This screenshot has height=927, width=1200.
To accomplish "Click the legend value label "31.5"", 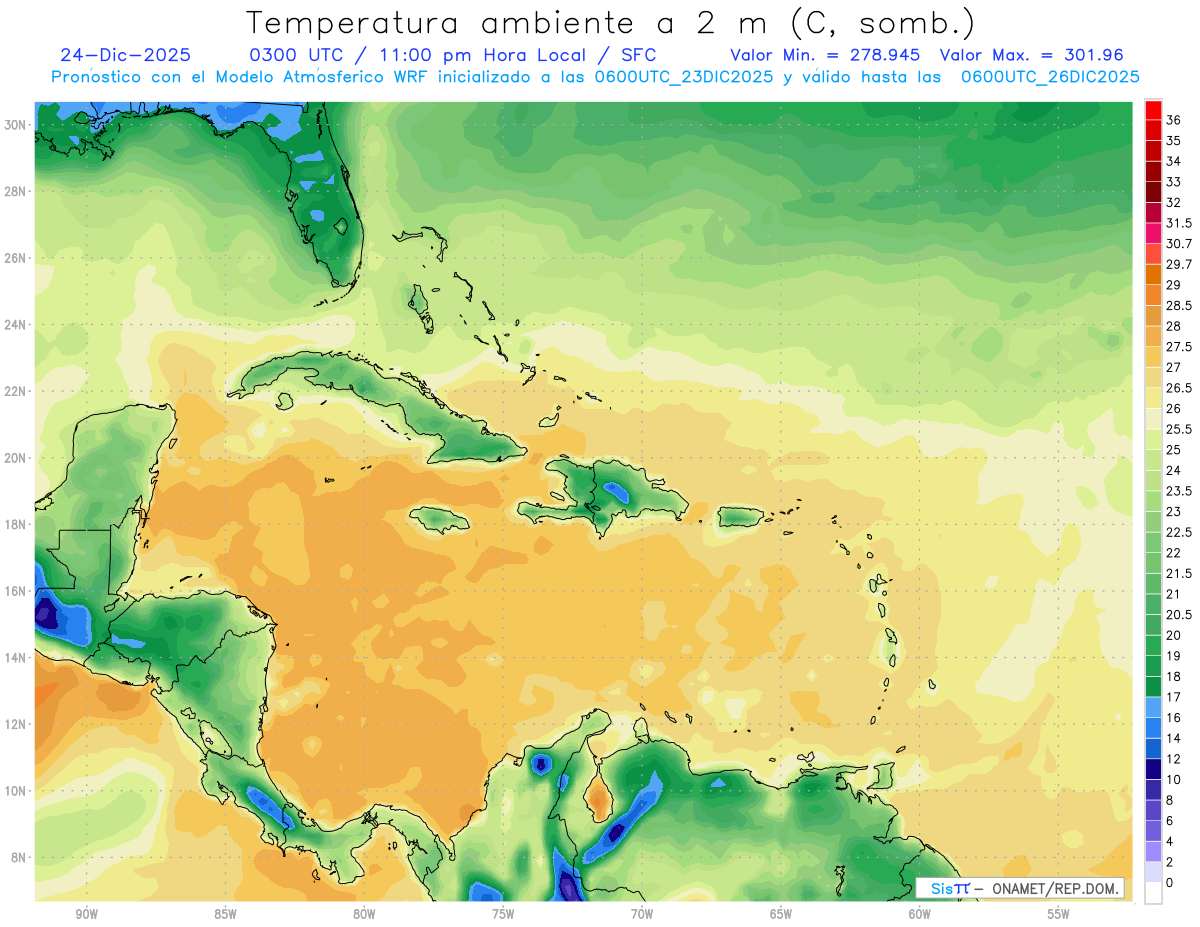I will (1179, 223).
